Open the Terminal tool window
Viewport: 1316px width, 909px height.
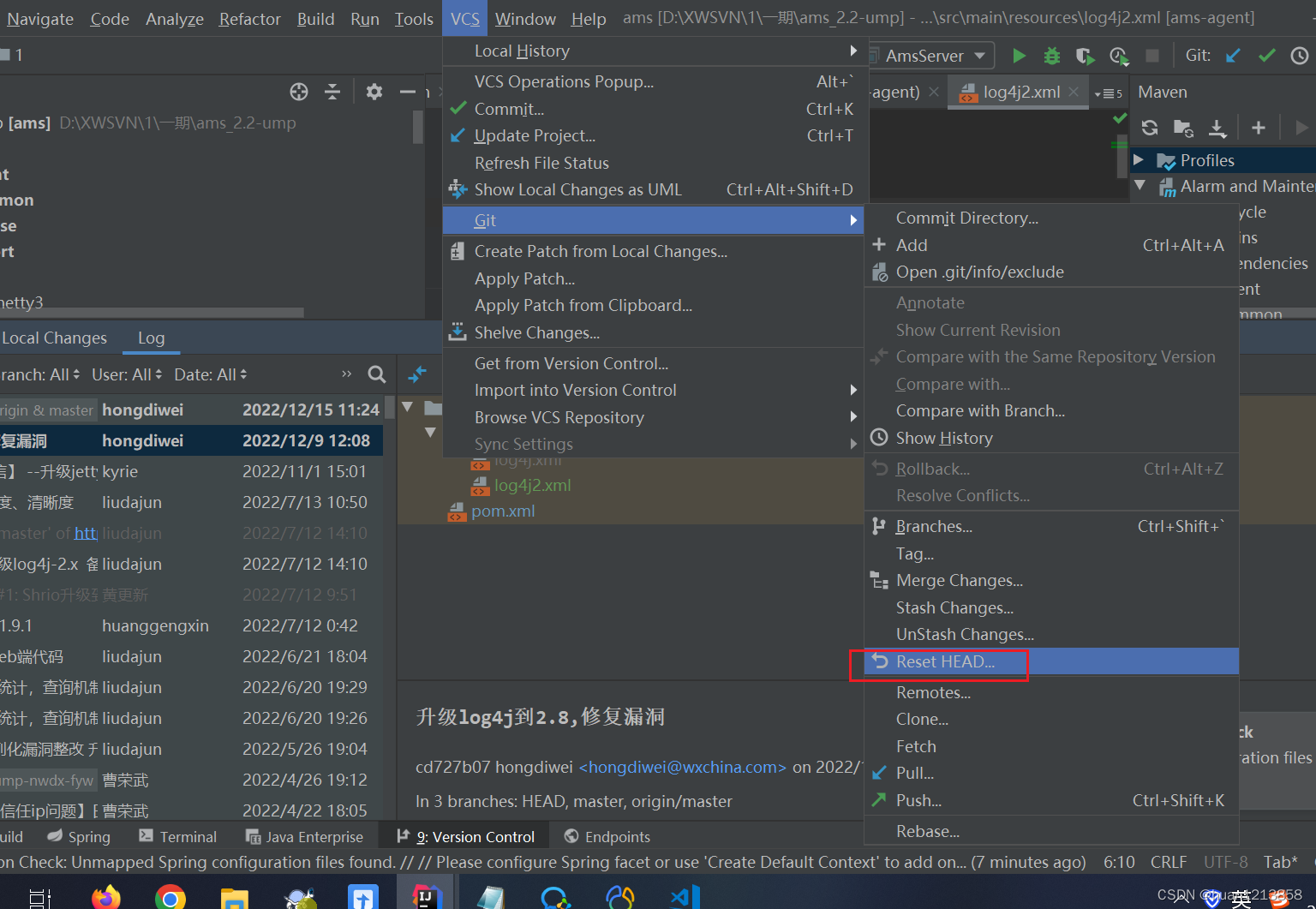coord(177,836)
